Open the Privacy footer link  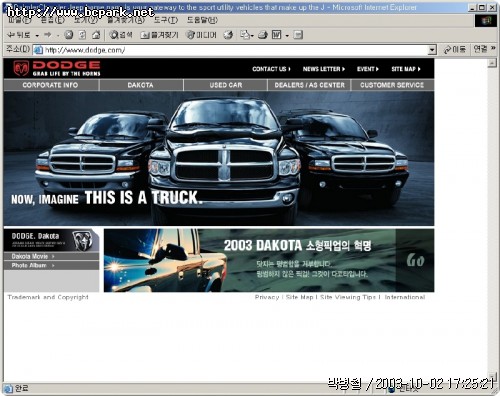click(x=267, y=297)
